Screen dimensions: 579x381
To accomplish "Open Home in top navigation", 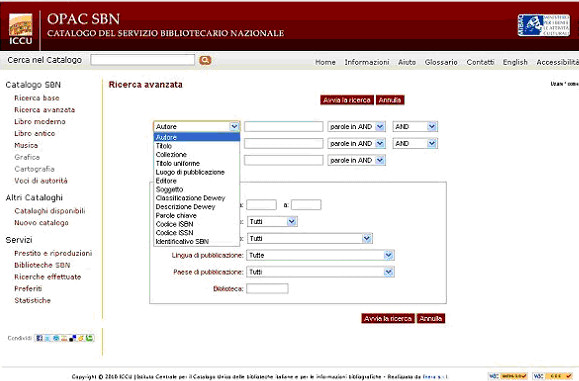I will pos(325,62).
